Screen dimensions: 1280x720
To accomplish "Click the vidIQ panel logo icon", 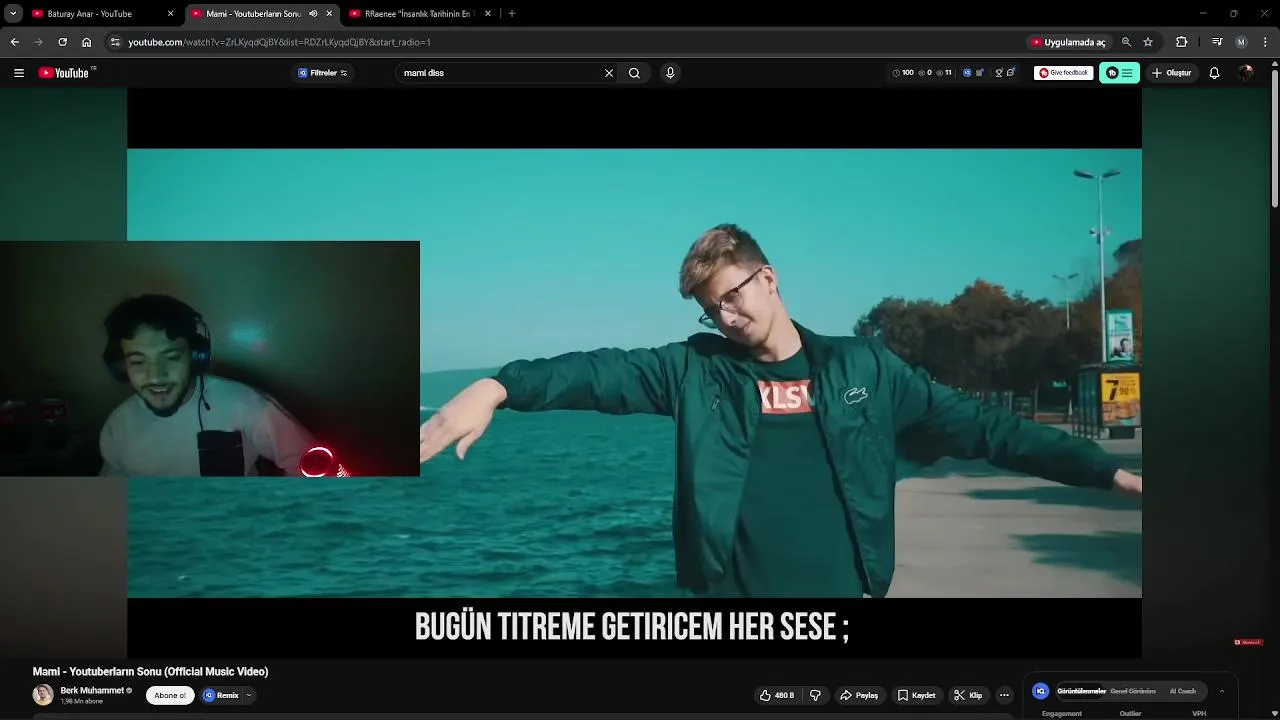I will coord(1040,691).
